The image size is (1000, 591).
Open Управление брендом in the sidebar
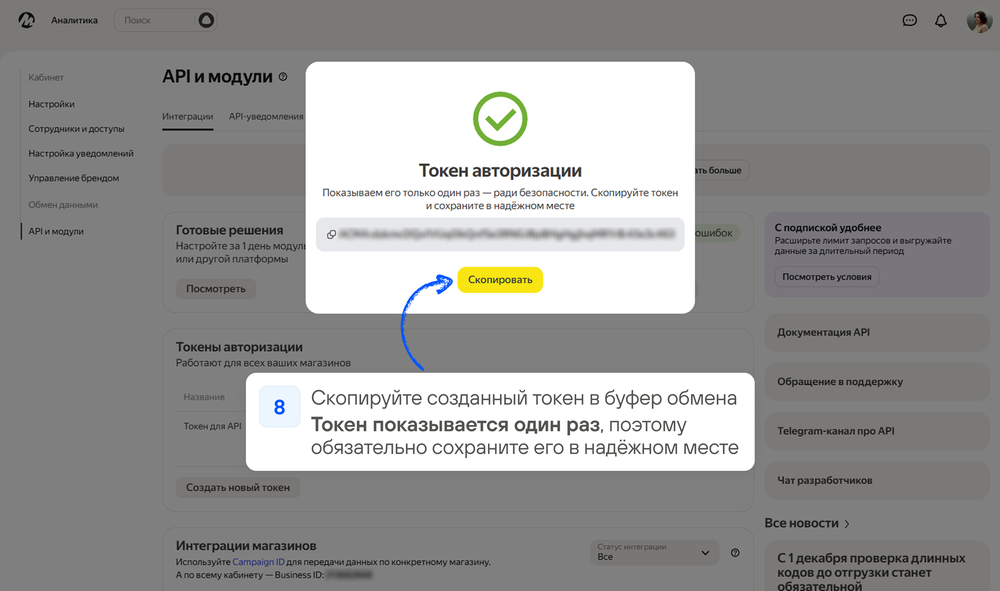click(x=74, y=179)
